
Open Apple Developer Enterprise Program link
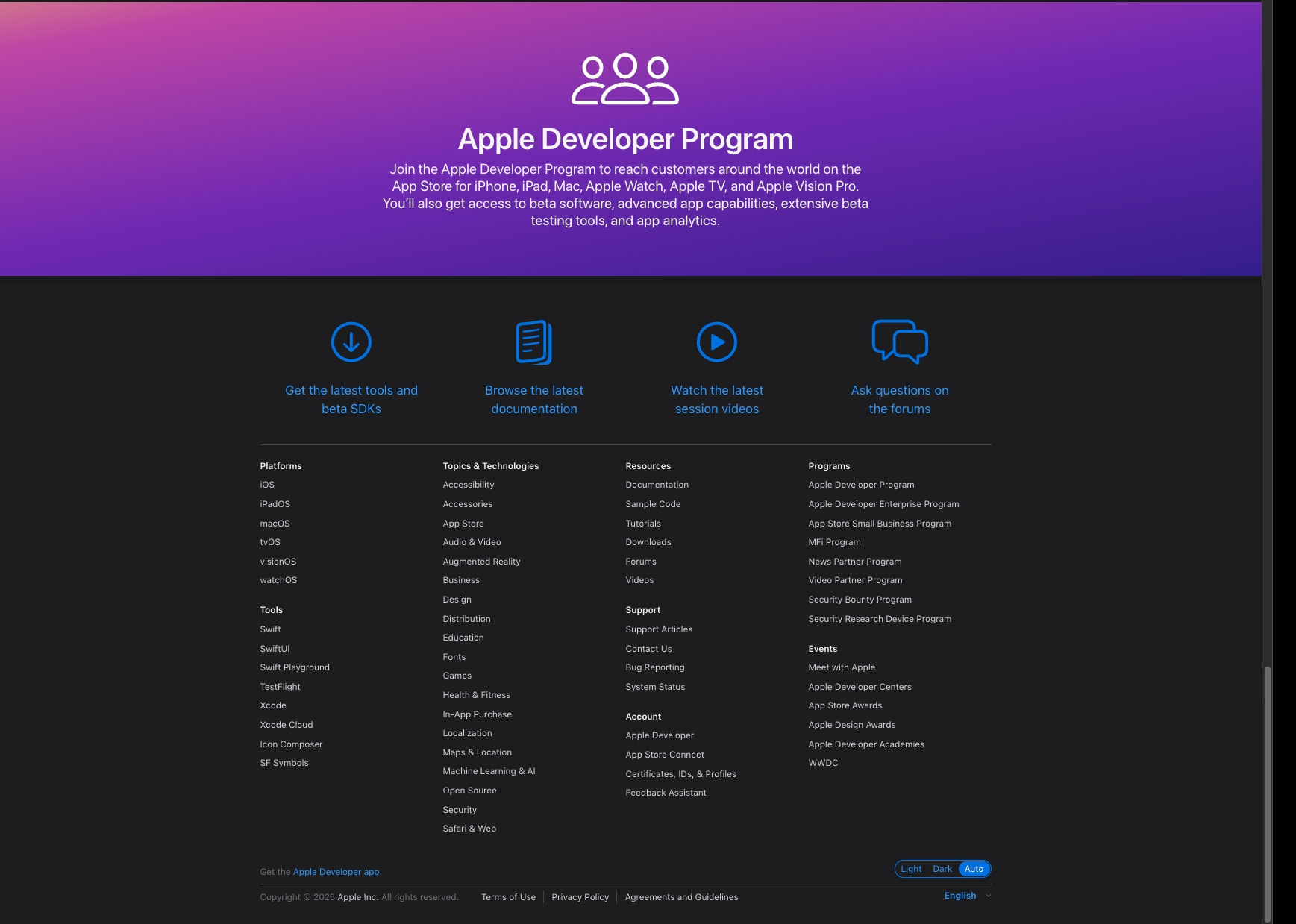click(883, 504)
